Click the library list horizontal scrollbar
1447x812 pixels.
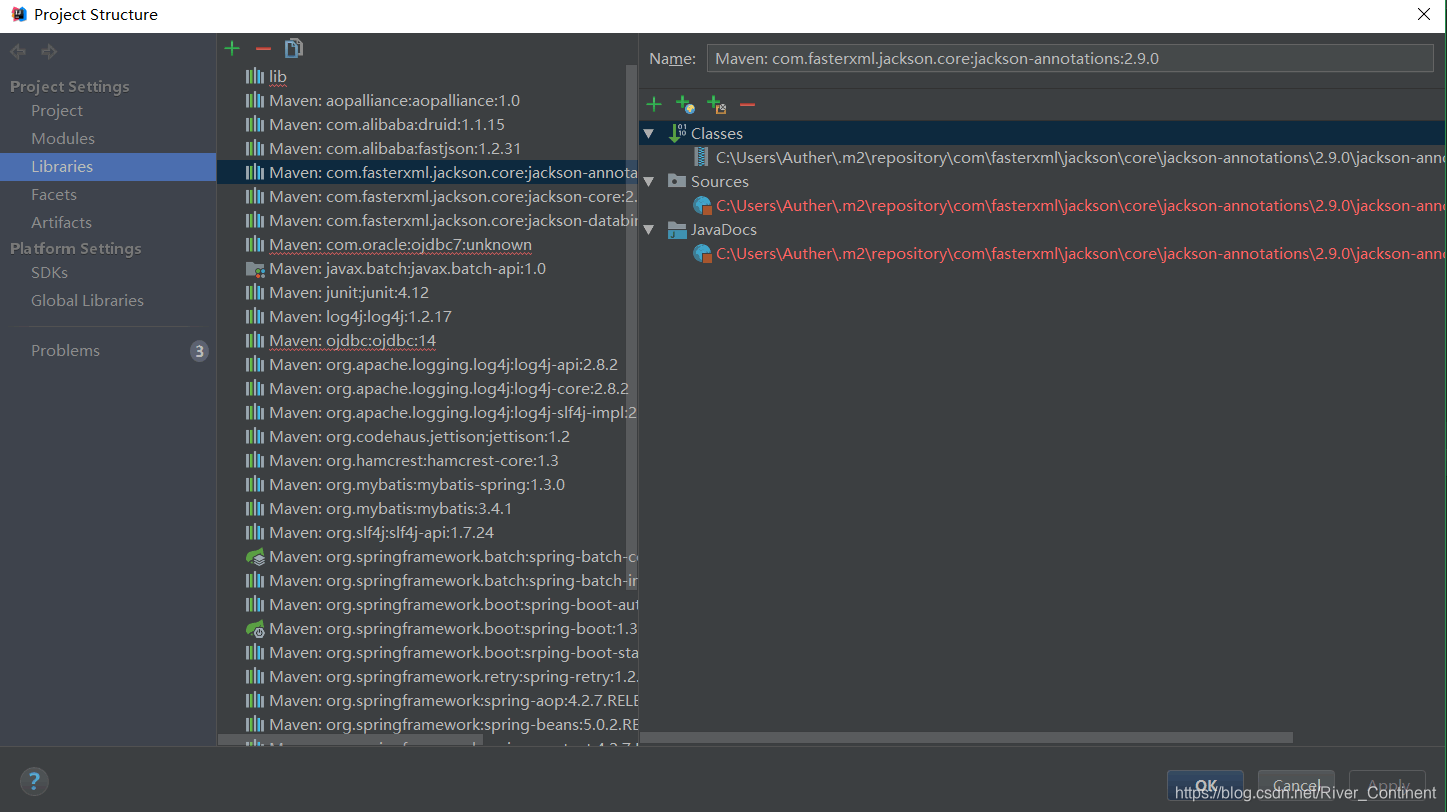pos(350,740)
